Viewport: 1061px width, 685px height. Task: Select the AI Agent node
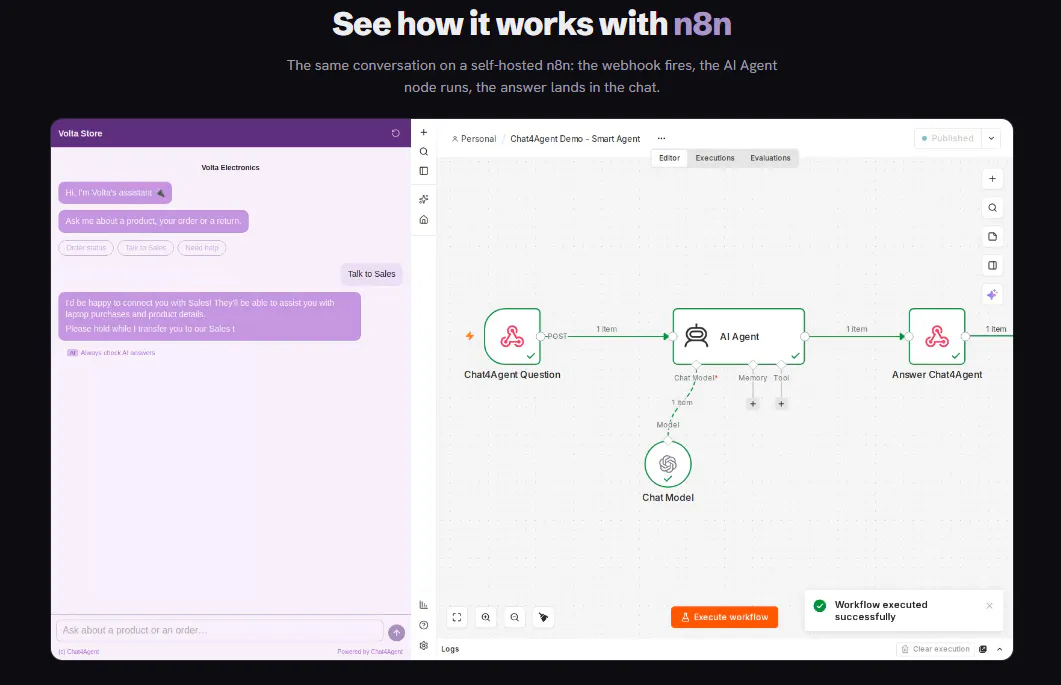click(x=738, y=336)
